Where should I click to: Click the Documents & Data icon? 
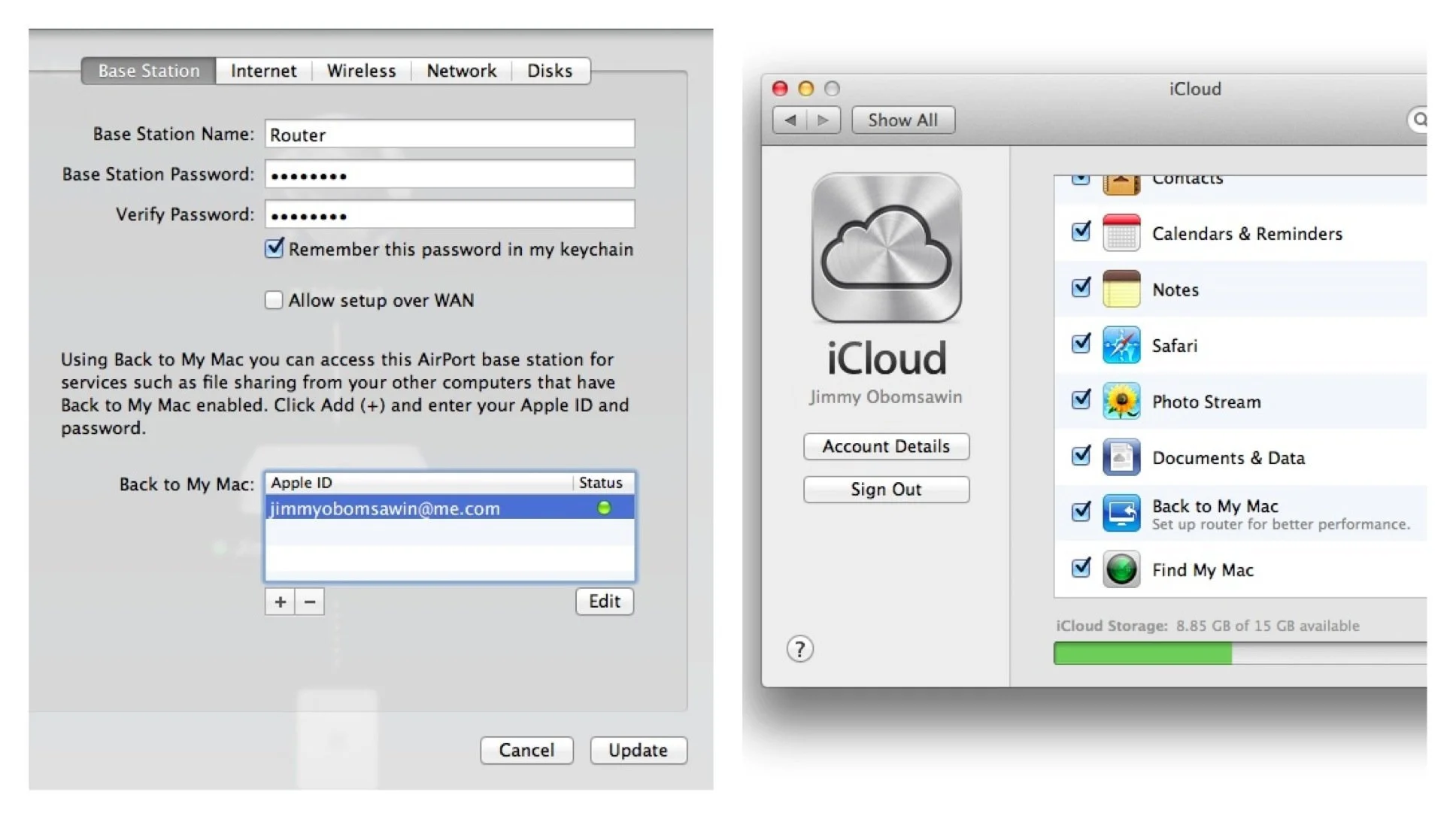(x=1121, y=457)
